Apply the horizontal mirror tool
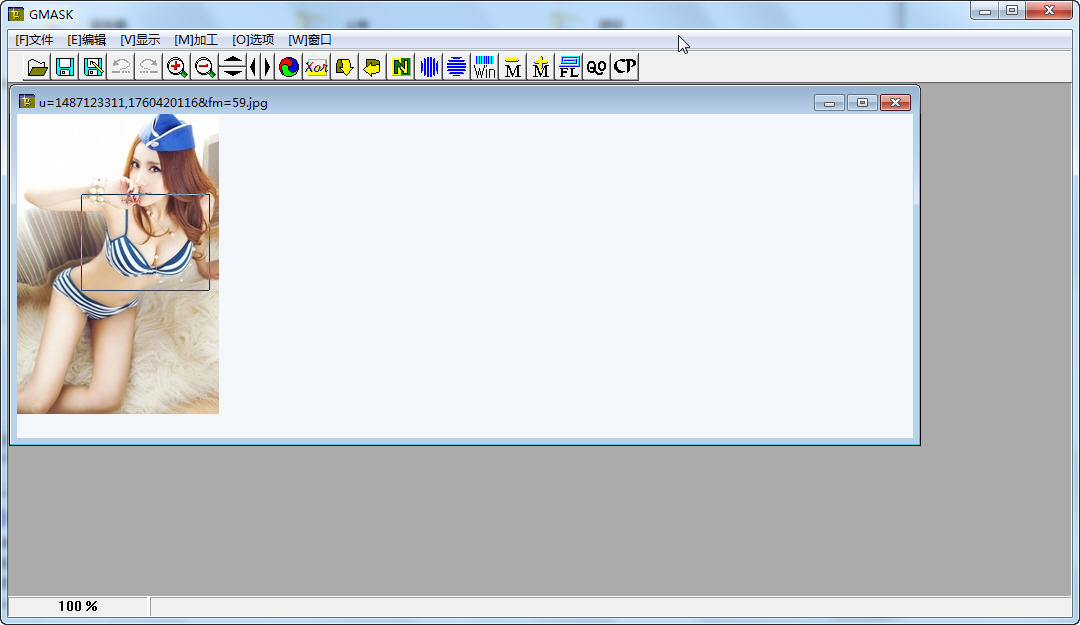The height and width of the screenshot is (625, 1080). [x=260, y=67]
